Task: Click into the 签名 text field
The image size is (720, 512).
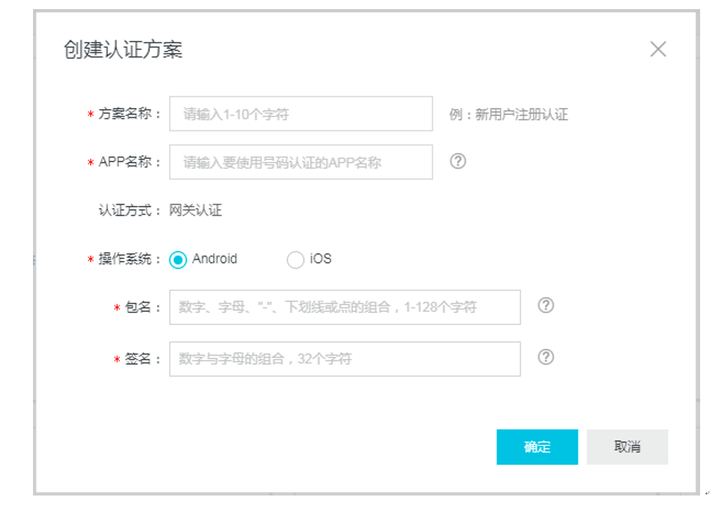Action: tap(345, 358)
